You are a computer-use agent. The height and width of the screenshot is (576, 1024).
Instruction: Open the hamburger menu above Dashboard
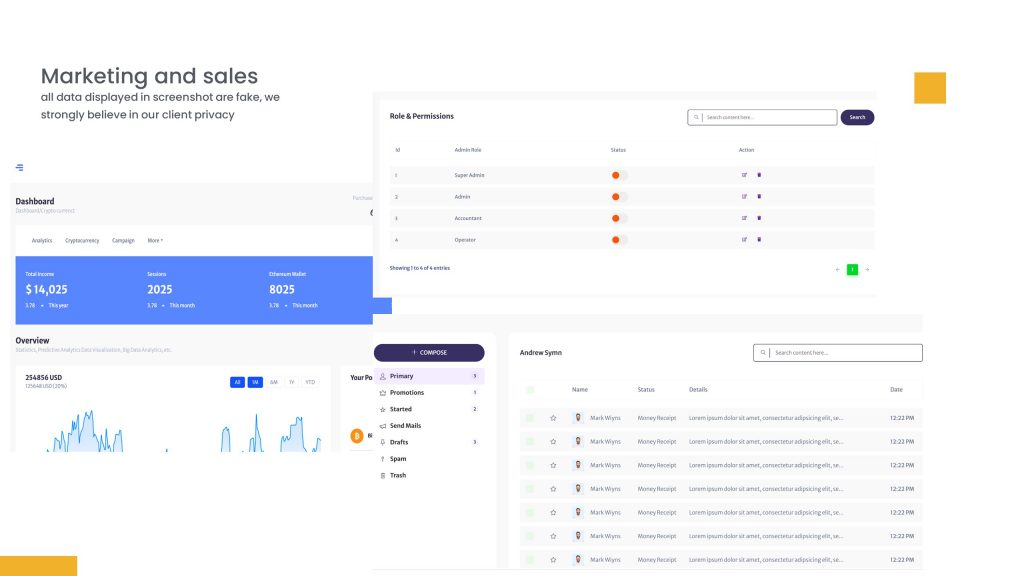coord(20,167)
